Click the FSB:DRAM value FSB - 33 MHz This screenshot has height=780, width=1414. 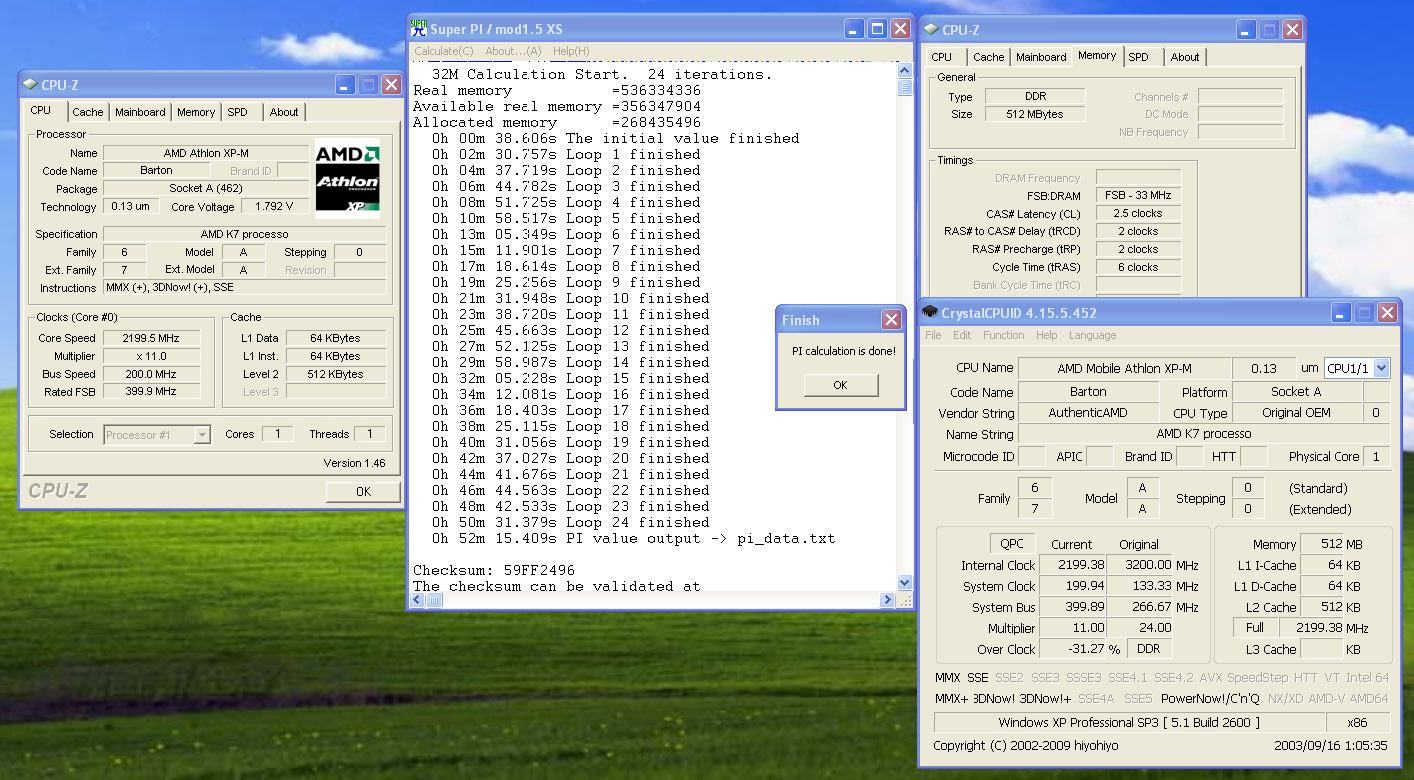tap(1138, 195)
